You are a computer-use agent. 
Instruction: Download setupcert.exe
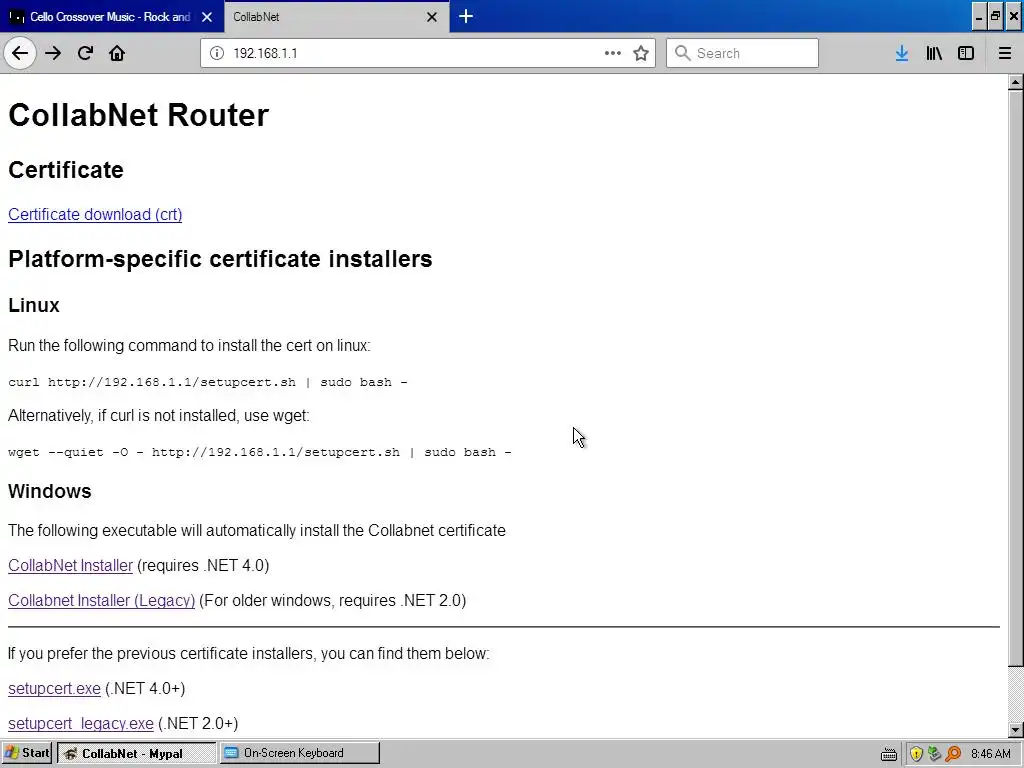point(54,688)
